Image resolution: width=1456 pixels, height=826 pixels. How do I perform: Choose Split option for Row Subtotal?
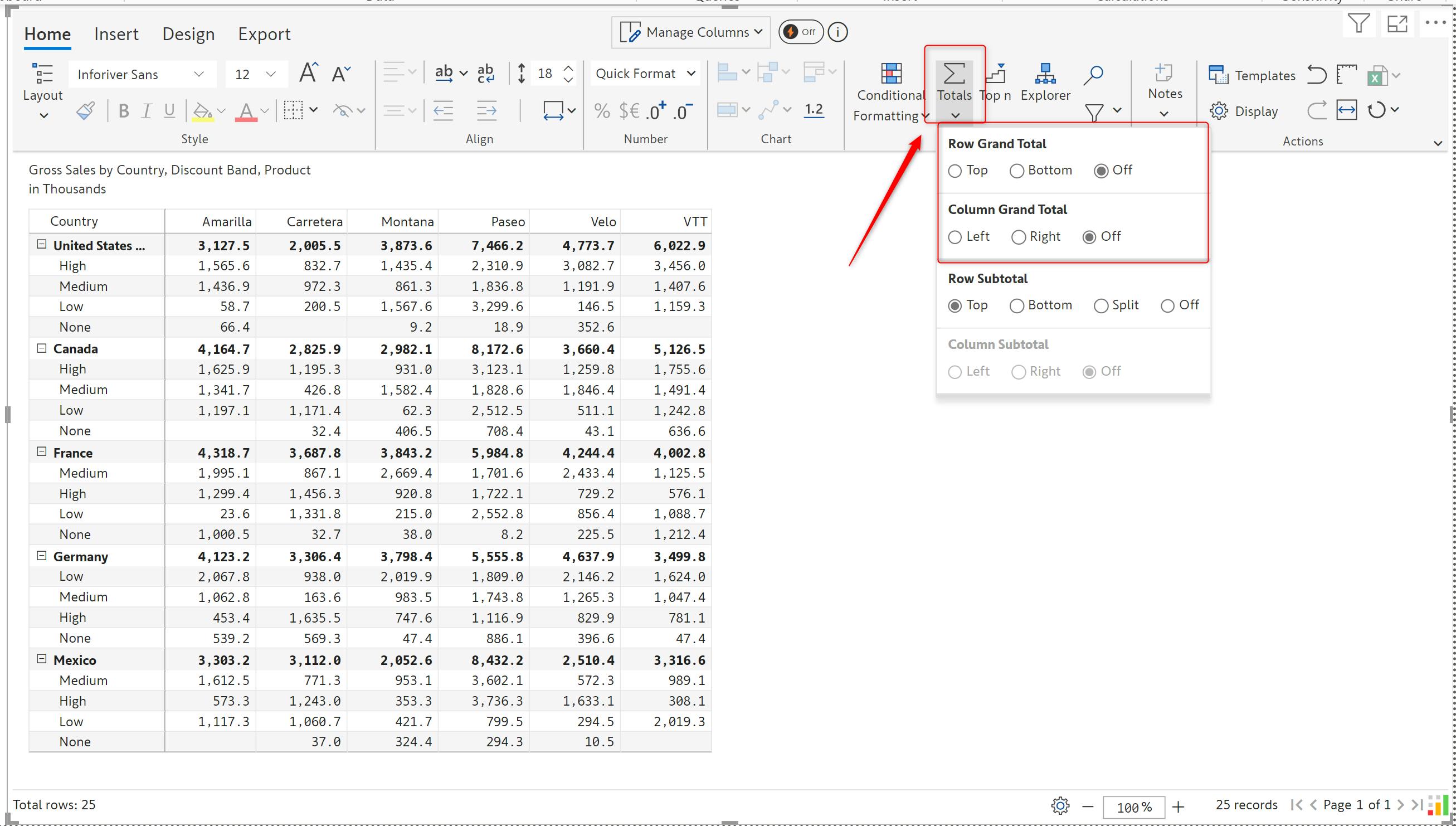pos(1100,306)
